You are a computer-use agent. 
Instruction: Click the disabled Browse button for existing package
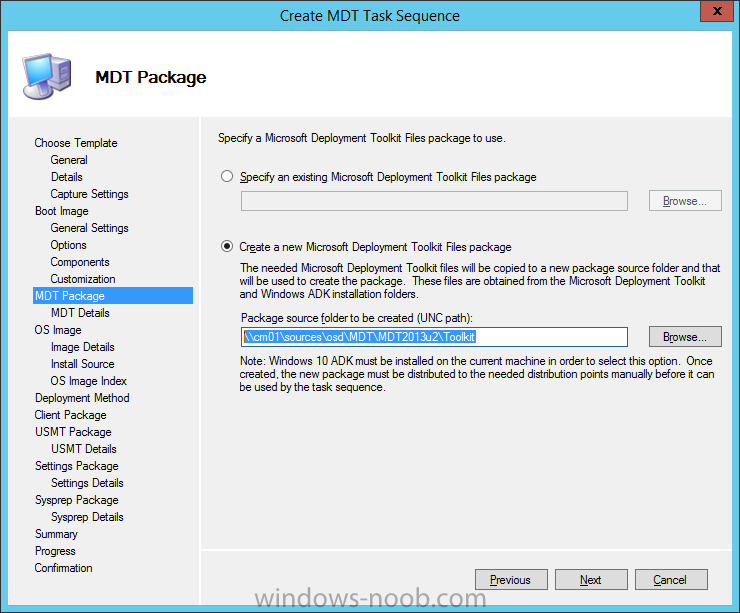[685, 201]
